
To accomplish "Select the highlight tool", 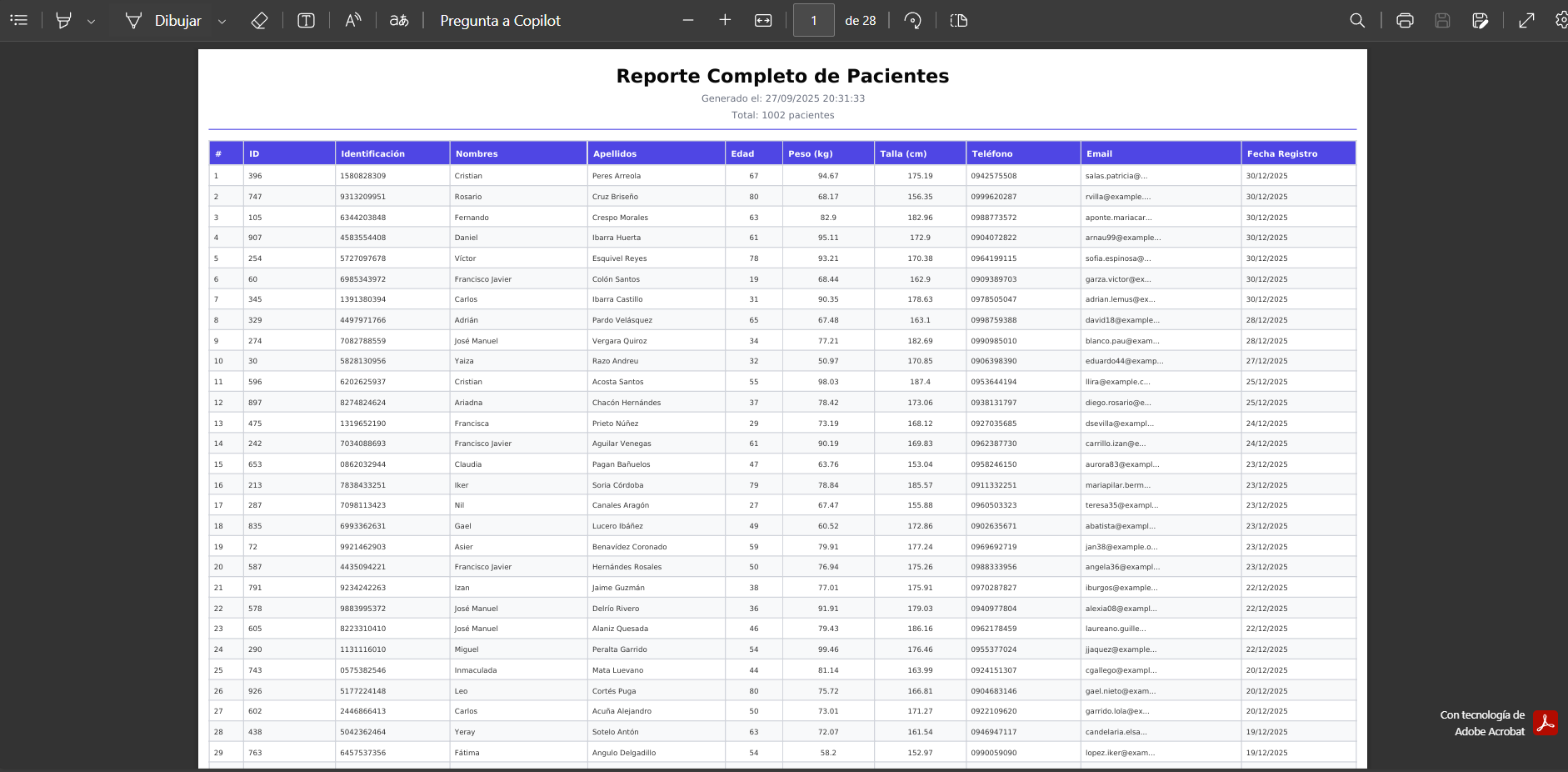I will click(63, 21).
